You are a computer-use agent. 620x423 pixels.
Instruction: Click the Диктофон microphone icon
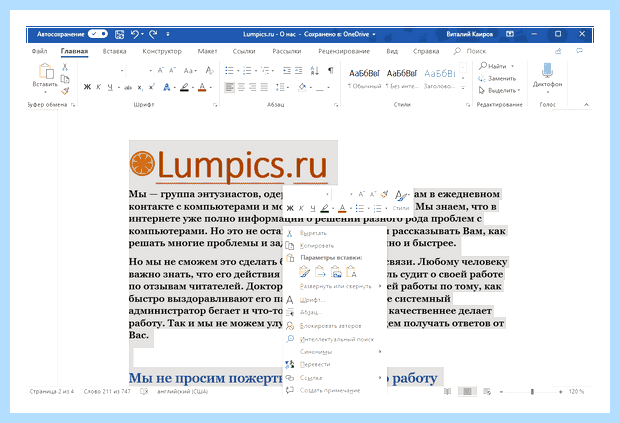pos(547,70)
